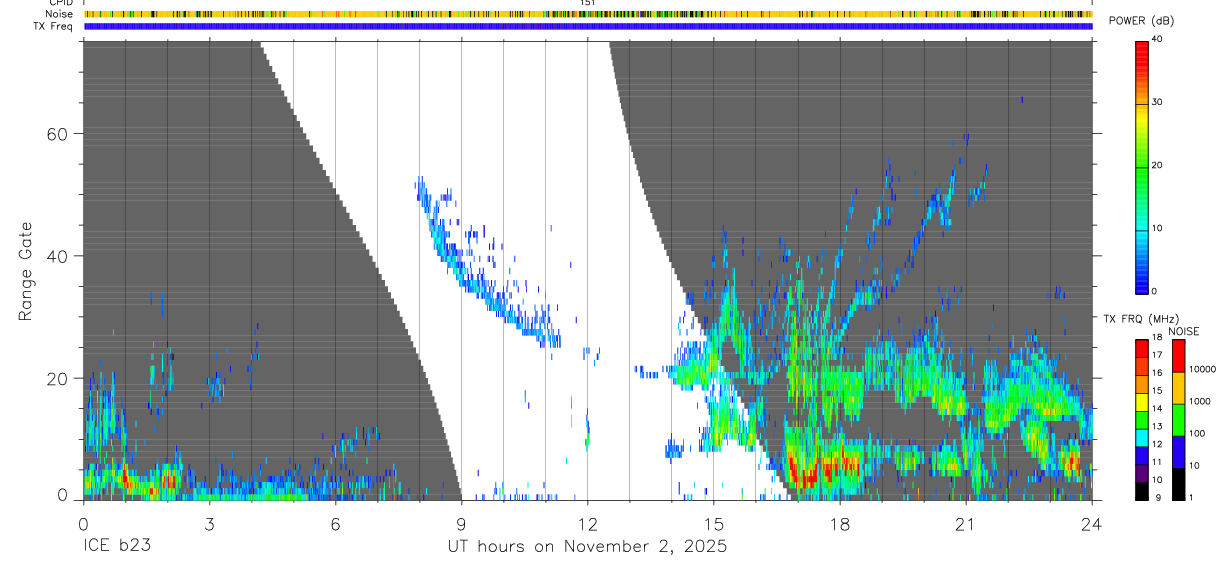
Task: Click the '21' tick on the UT hours axis
Action: pyautogui.click(x=965, y=524)
